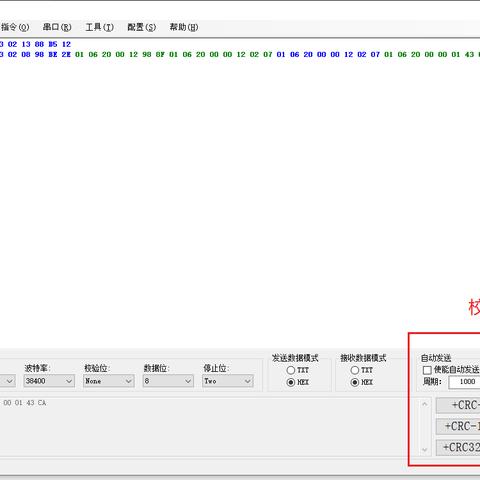Click the +CRC32 checksum button
Viewport: 480px width, 480px height.
pos(458,447)
